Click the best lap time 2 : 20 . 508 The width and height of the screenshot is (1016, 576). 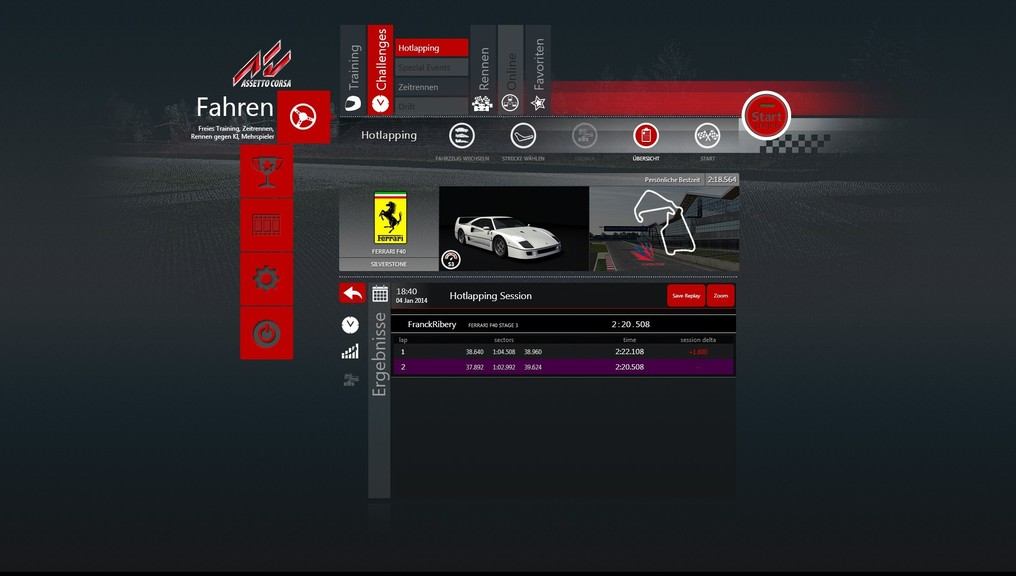630,325
